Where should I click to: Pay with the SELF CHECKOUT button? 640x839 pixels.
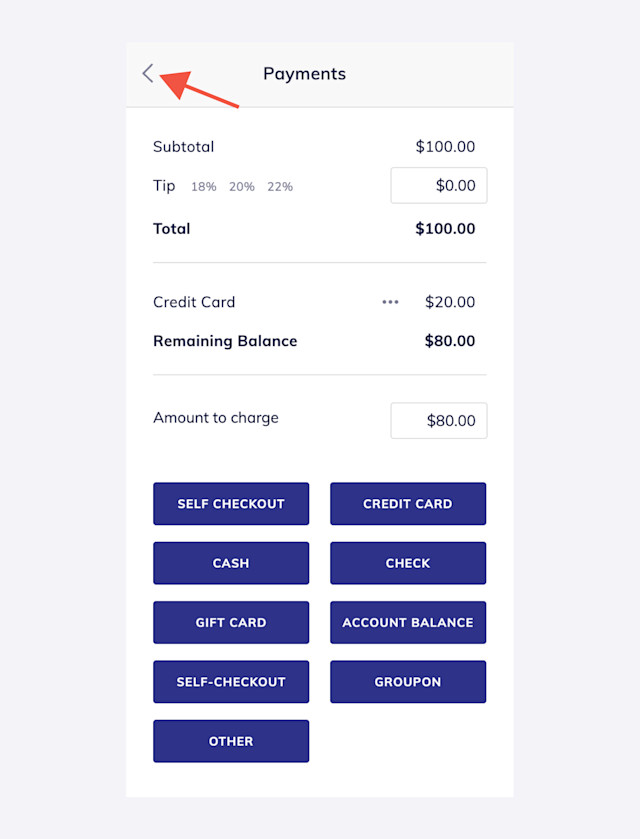231,504
